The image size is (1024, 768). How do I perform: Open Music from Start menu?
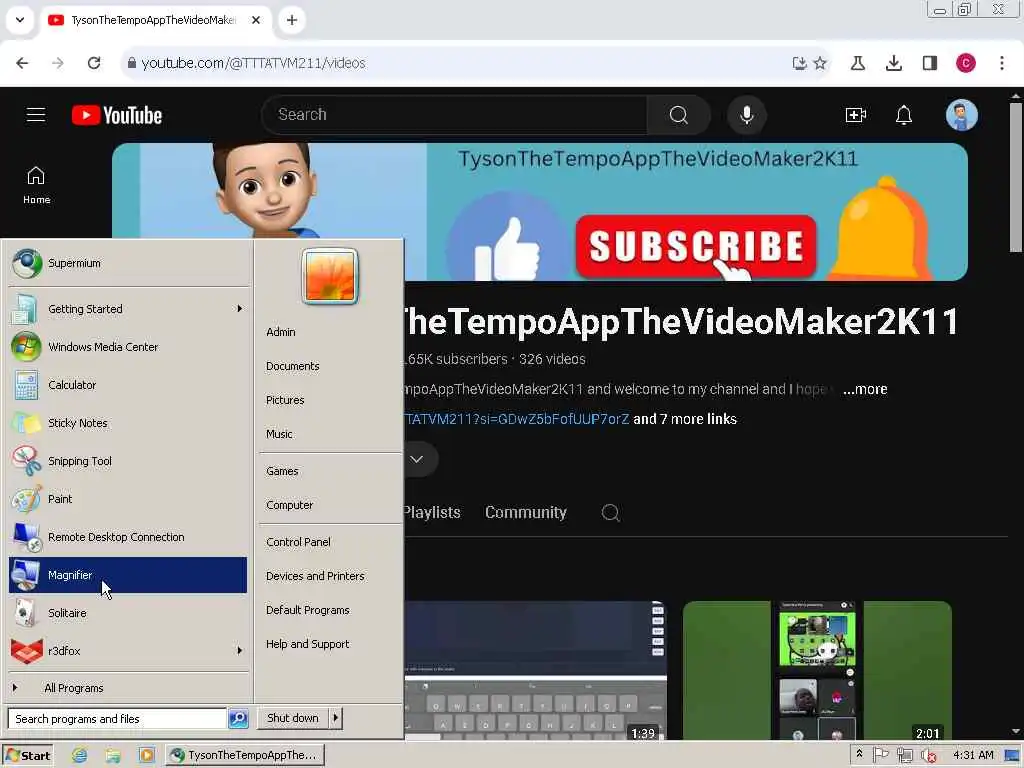pyautogui.click(x=280, y=434)
